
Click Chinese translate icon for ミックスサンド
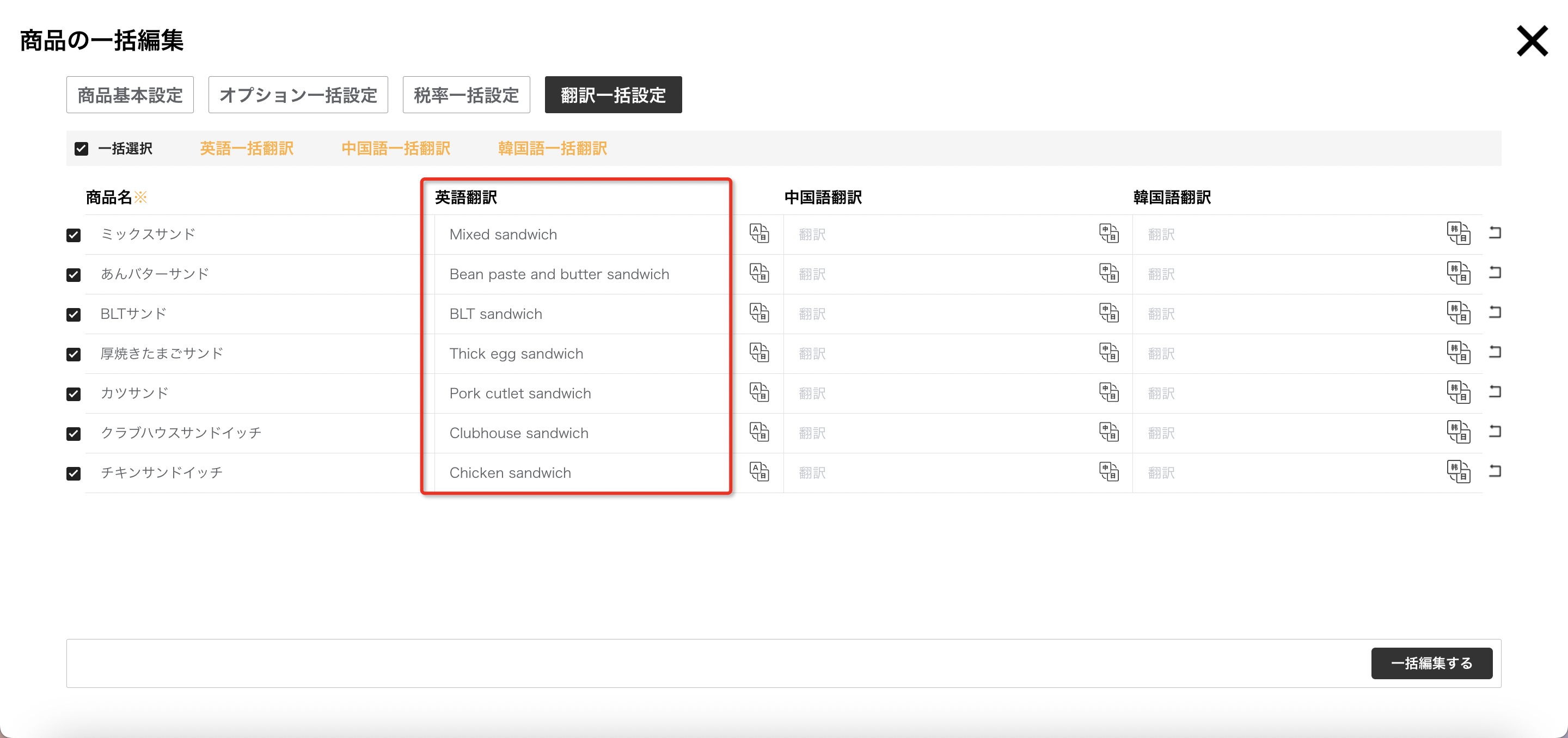pyautogui.click(x=1109, y=233)
